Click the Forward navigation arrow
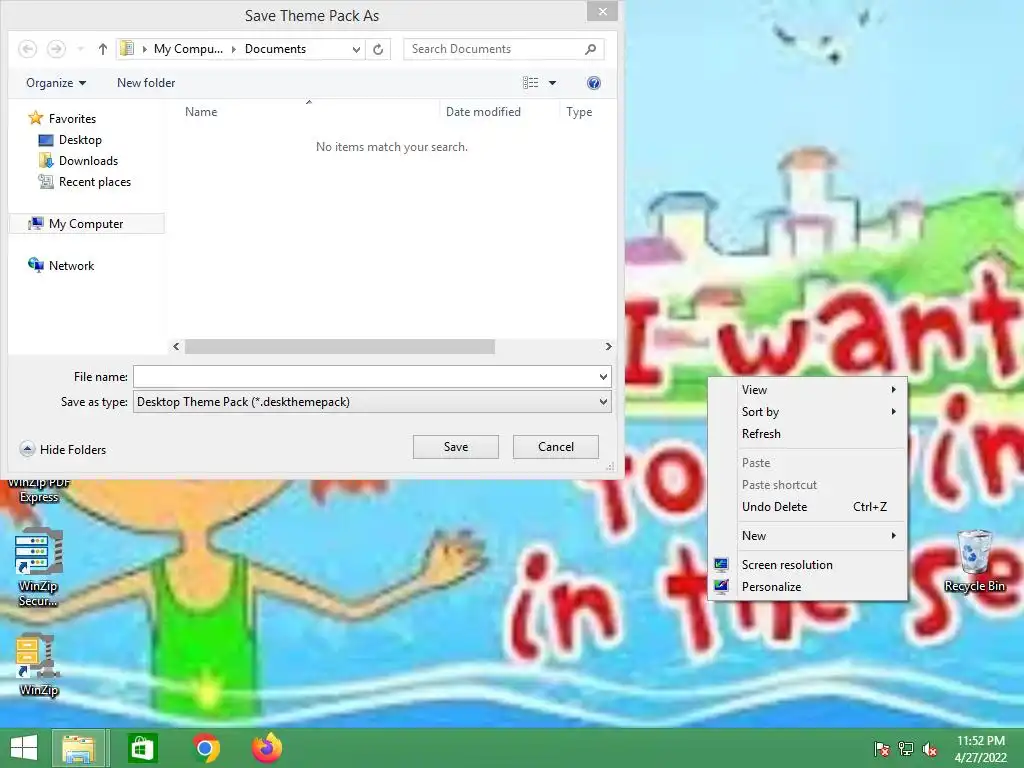1024x768 pixels. 56,49
